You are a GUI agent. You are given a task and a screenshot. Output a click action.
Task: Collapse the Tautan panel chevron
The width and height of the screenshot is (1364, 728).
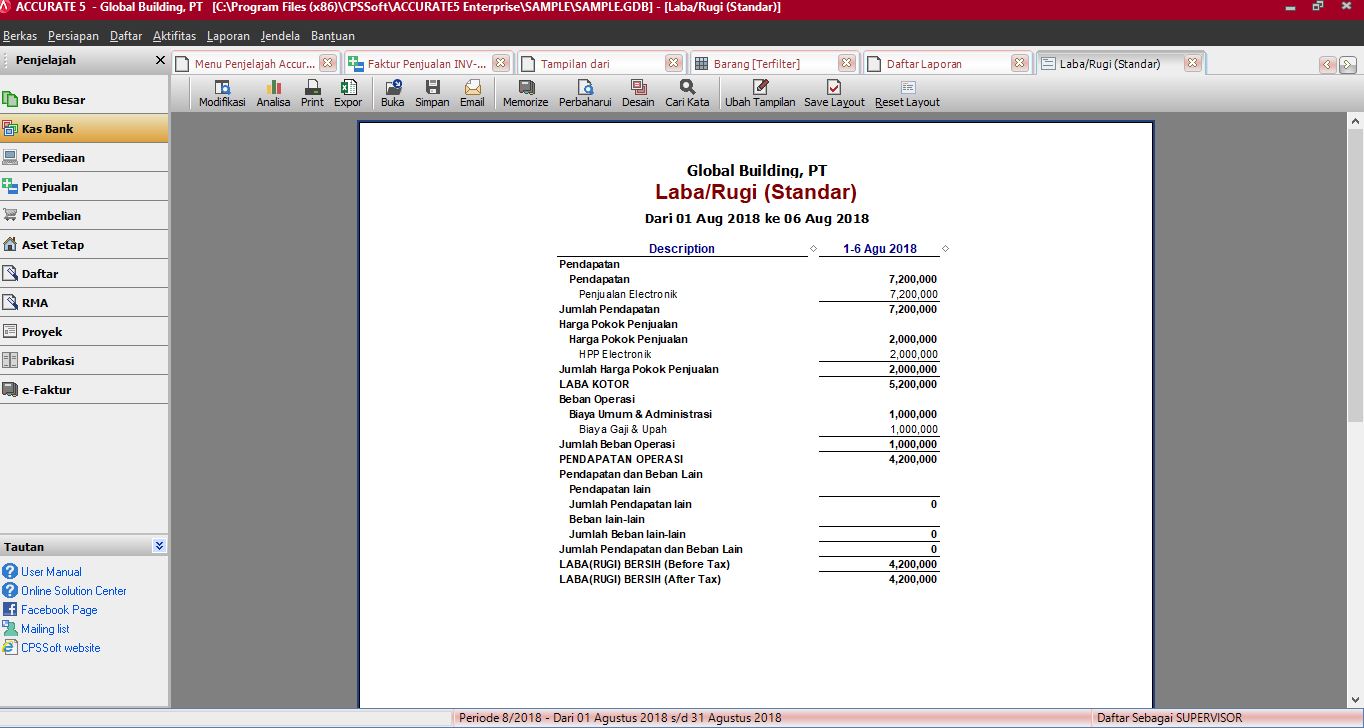[x=159, y=546]
